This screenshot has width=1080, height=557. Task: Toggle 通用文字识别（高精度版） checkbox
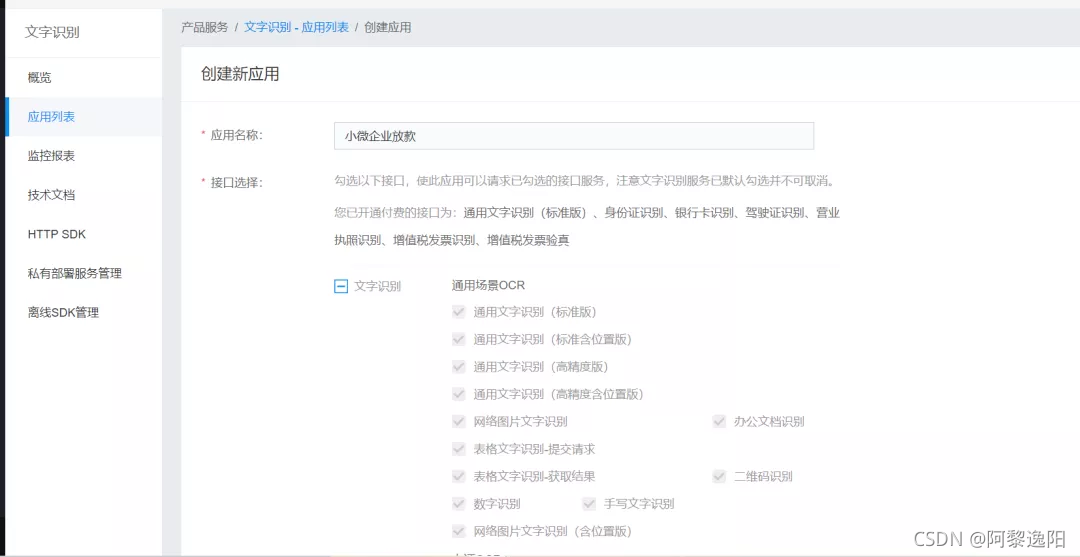pos(459,367)
